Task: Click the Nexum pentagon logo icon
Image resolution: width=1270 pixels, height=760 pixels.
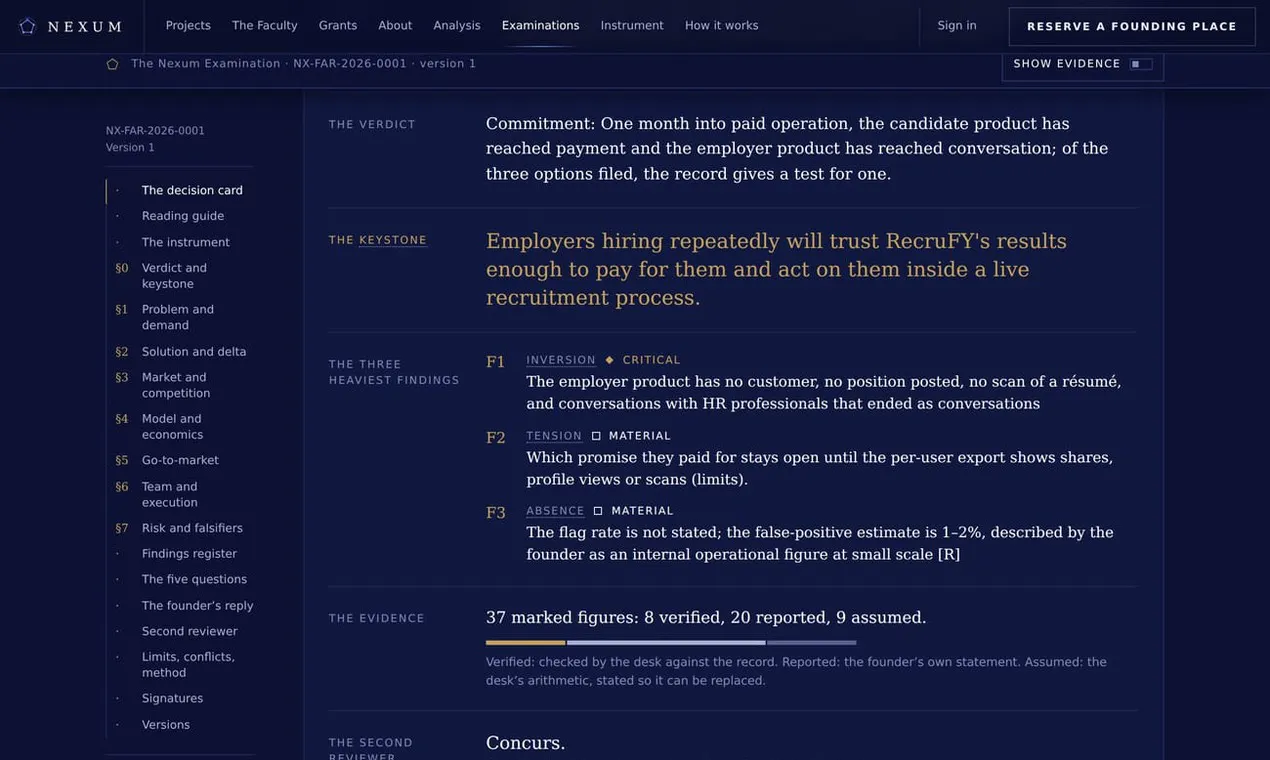Action: click(x=27, y=26)
